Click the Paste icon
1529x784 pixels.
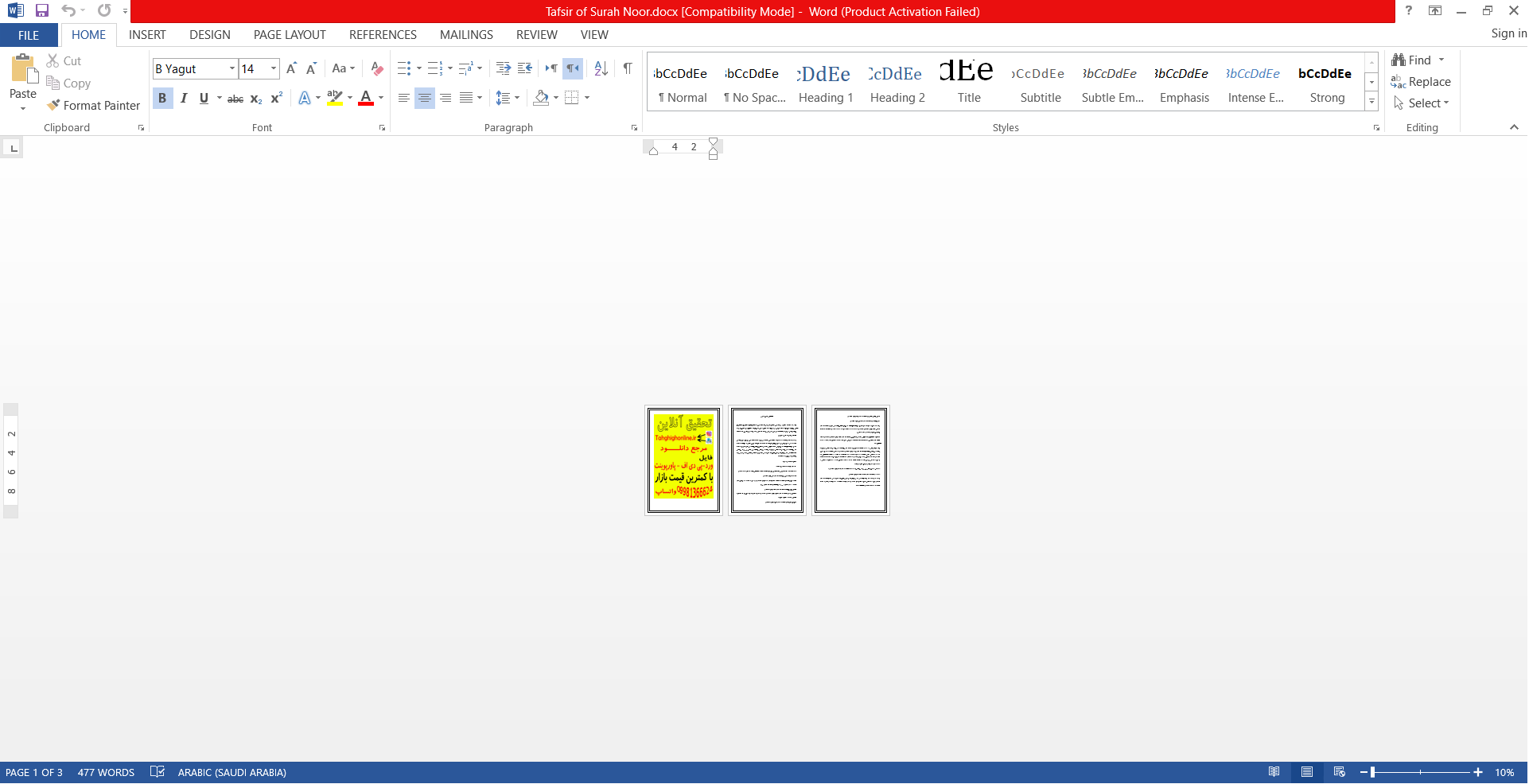[x=23, y=69]
